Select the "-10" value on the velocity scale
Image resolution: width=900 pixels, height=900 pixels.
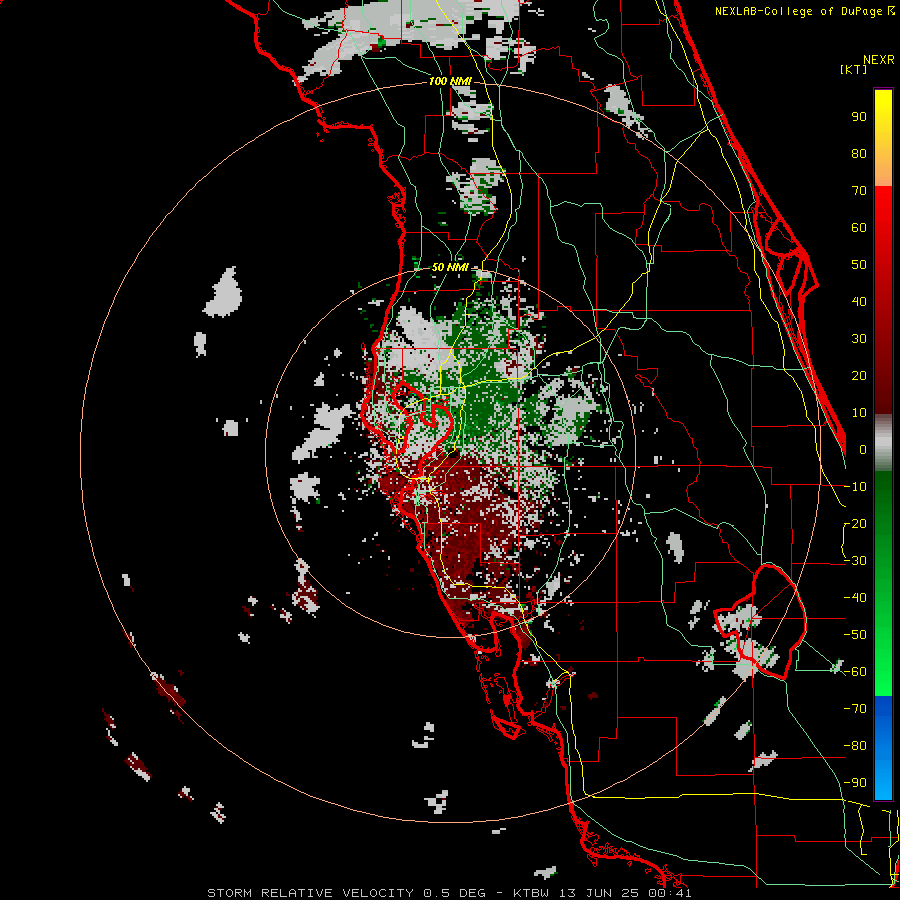pos(855,487)
